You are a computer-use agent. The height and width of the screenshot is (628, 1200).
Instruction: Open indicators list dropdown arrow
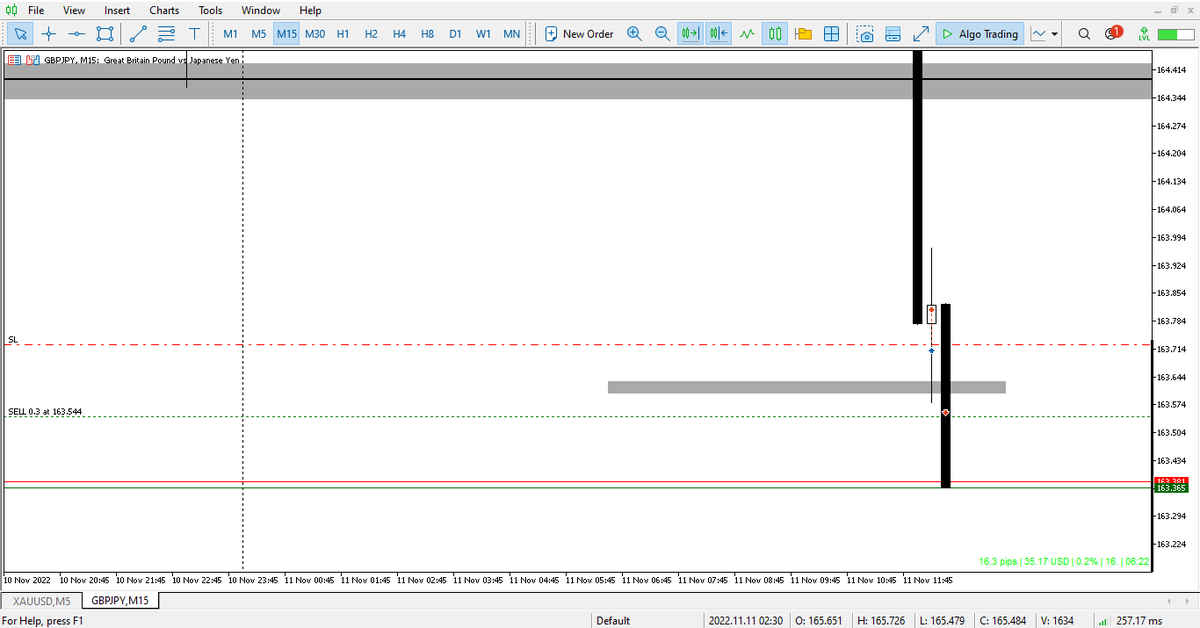pos(1055,34)
